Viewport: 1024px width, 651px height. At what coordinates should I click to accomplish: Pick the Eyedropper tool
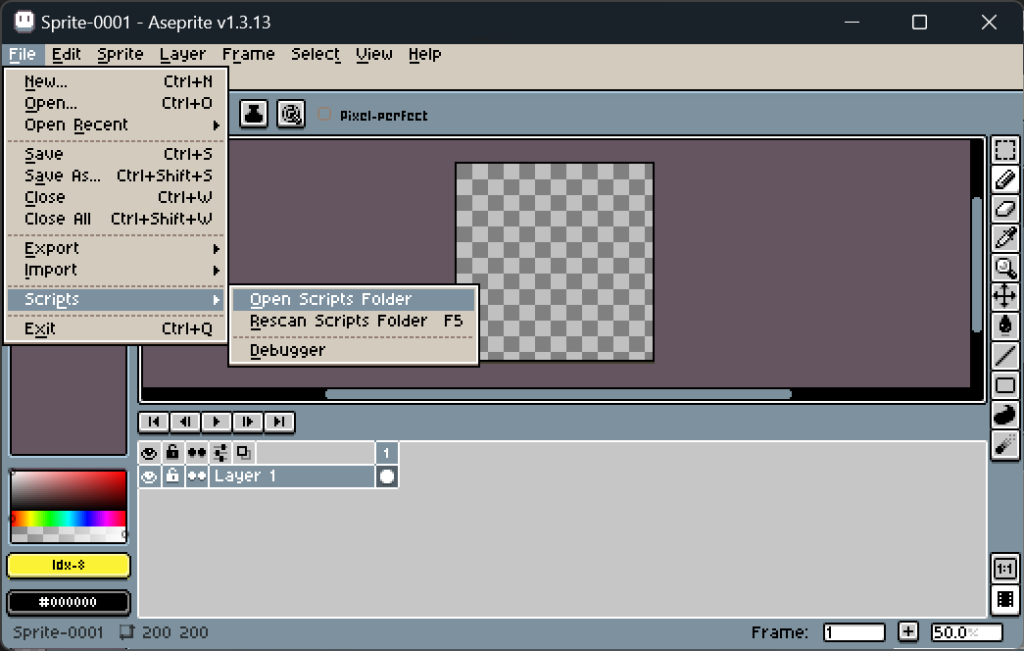[1005, 238]
